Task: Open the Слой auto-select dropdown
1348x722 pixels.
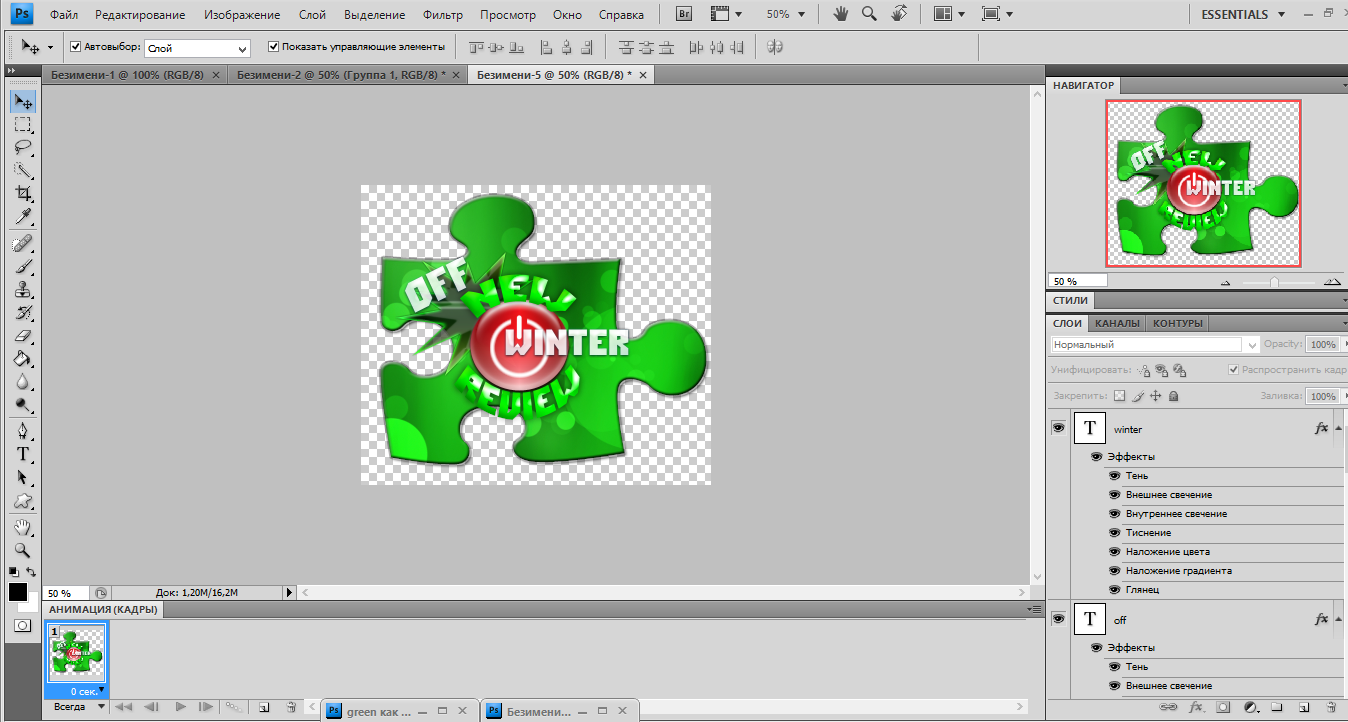Action: tap(197, 48)
